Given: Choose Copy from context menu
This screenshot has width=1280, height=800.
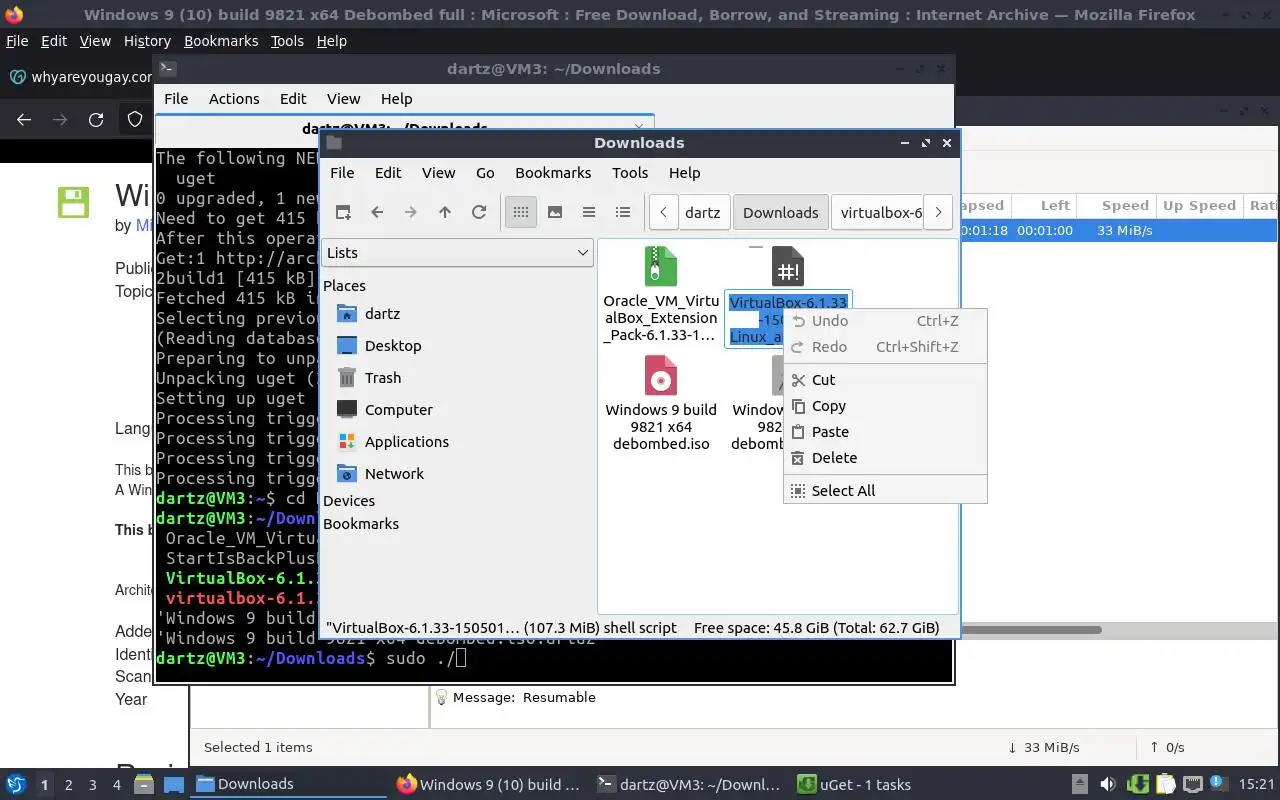Looking at the screenshot, I should click(x=885, y=406).
